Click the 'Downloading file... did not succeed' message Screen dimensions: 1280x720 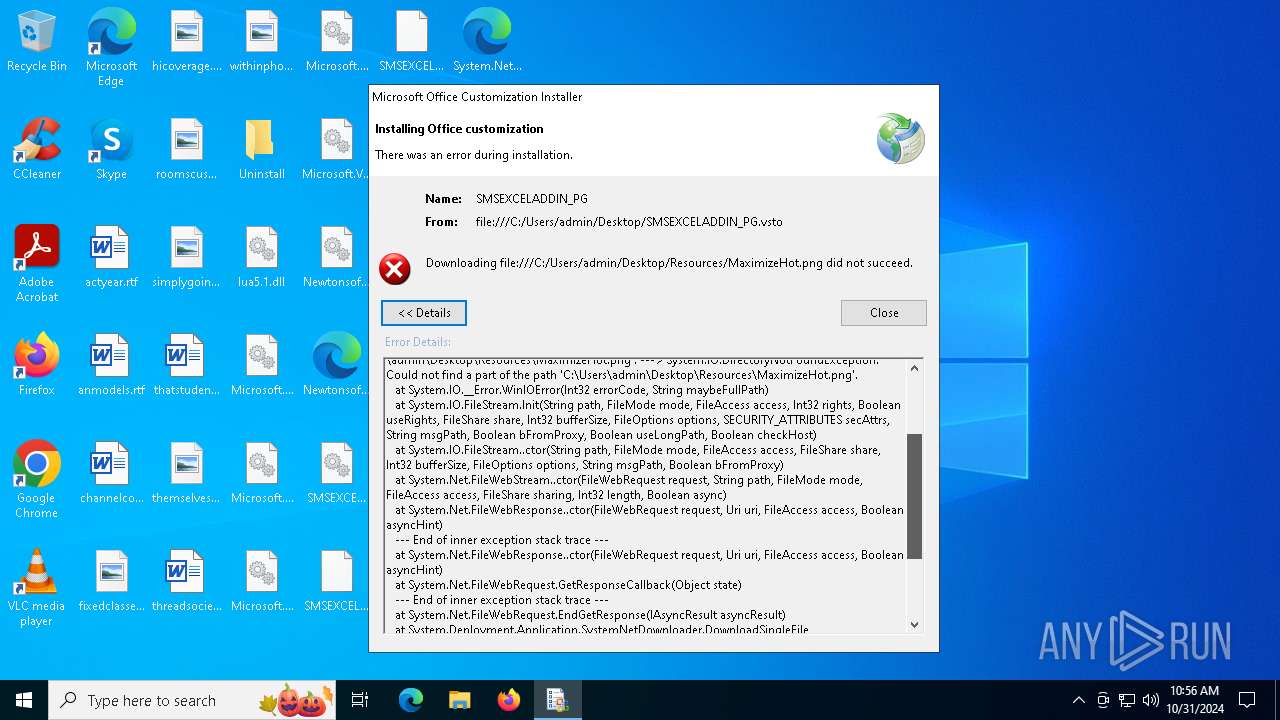(669, 263)
